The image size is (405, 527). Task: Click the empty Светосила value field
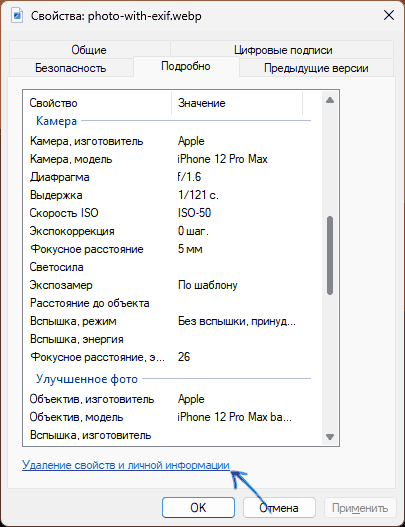click(244, 267)
